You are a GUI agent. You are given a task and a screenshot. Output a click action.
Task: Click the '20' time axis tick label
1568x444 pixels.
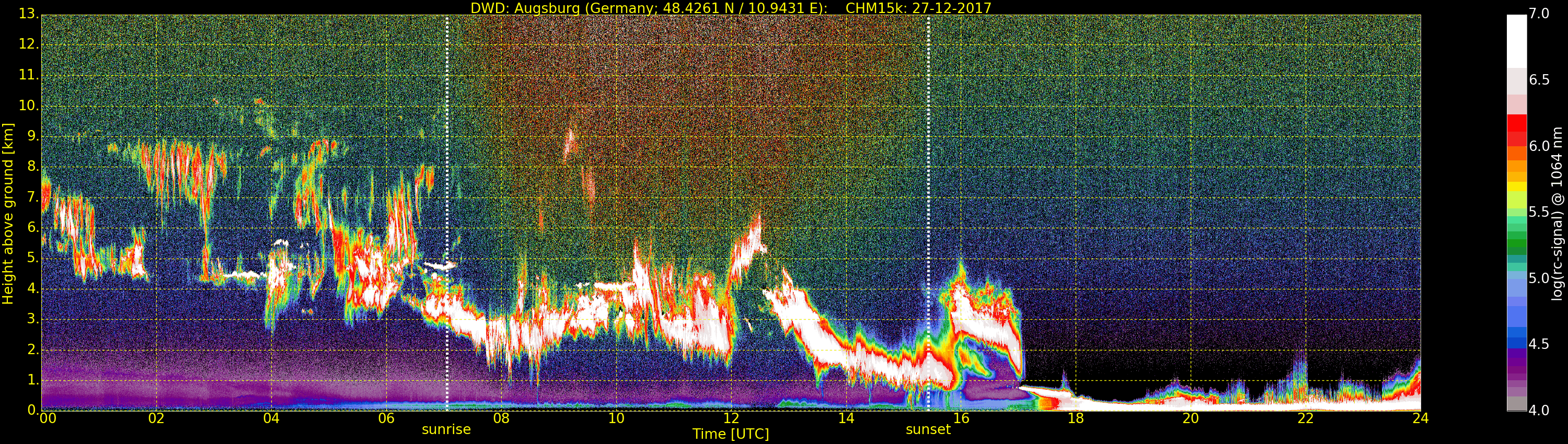pyautogui.click(x=1191, y=418)
